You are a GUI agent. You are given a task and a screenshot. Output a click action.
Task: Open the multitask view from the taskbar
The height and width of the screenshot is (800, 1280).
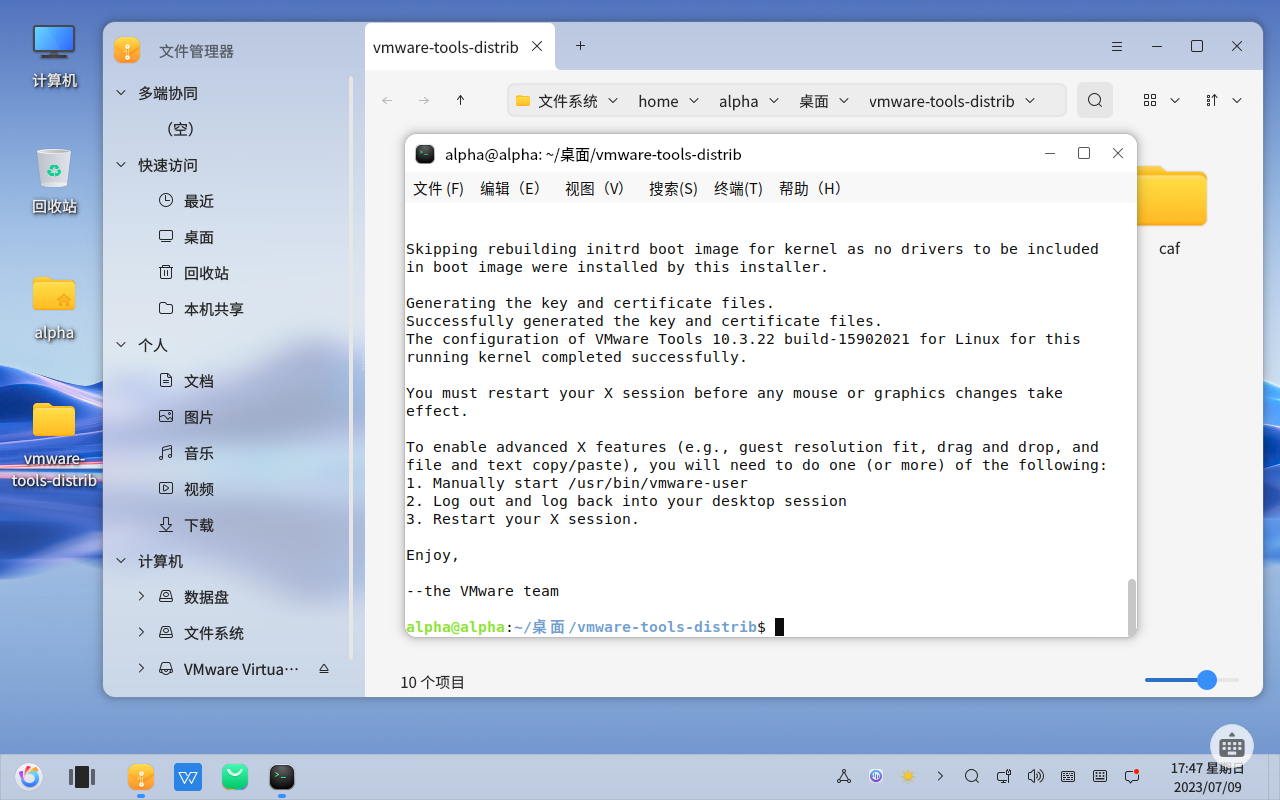(82, 776)
